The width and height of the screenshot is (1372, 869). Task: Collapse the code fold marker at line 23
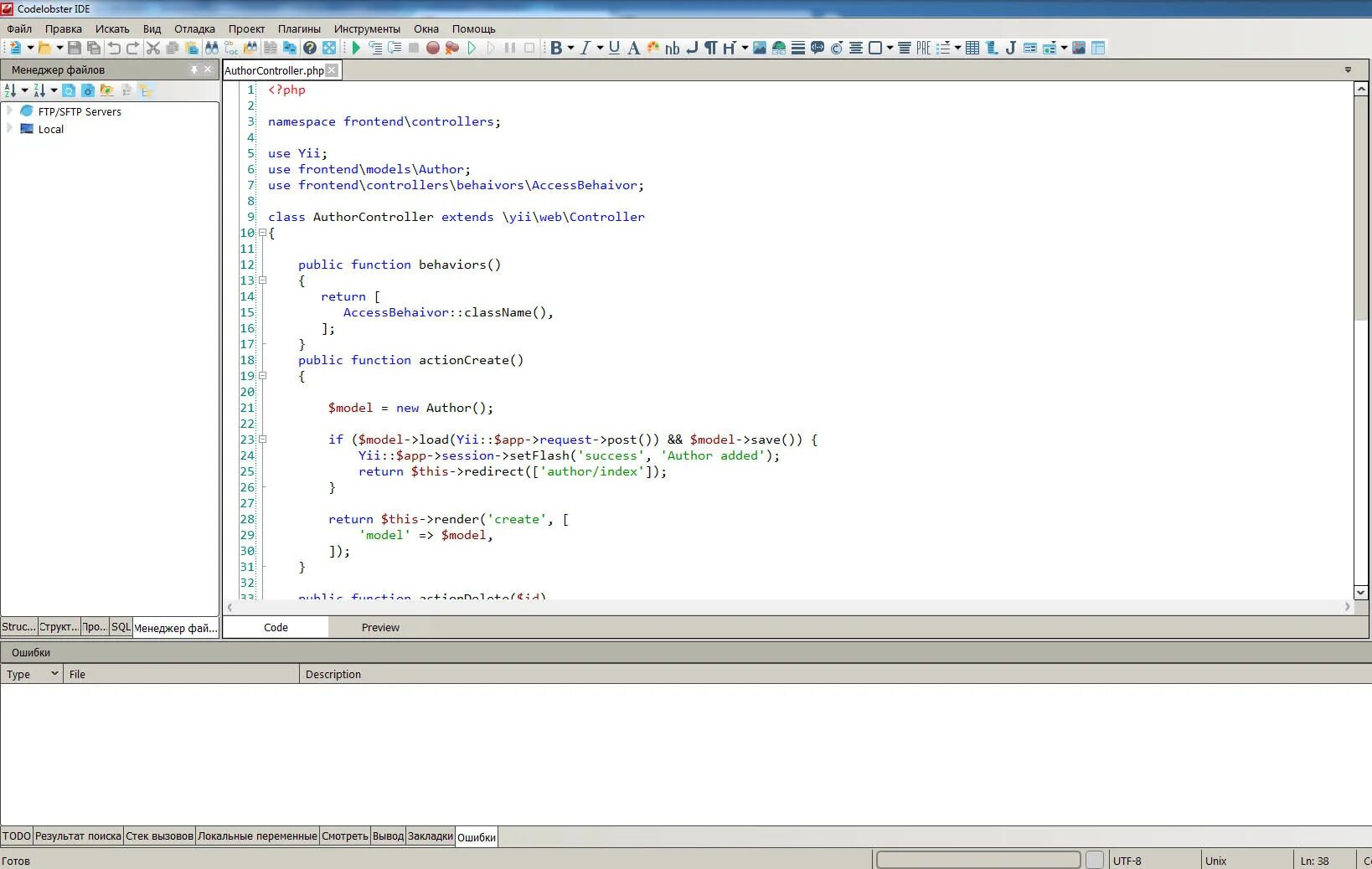[262, 440]
